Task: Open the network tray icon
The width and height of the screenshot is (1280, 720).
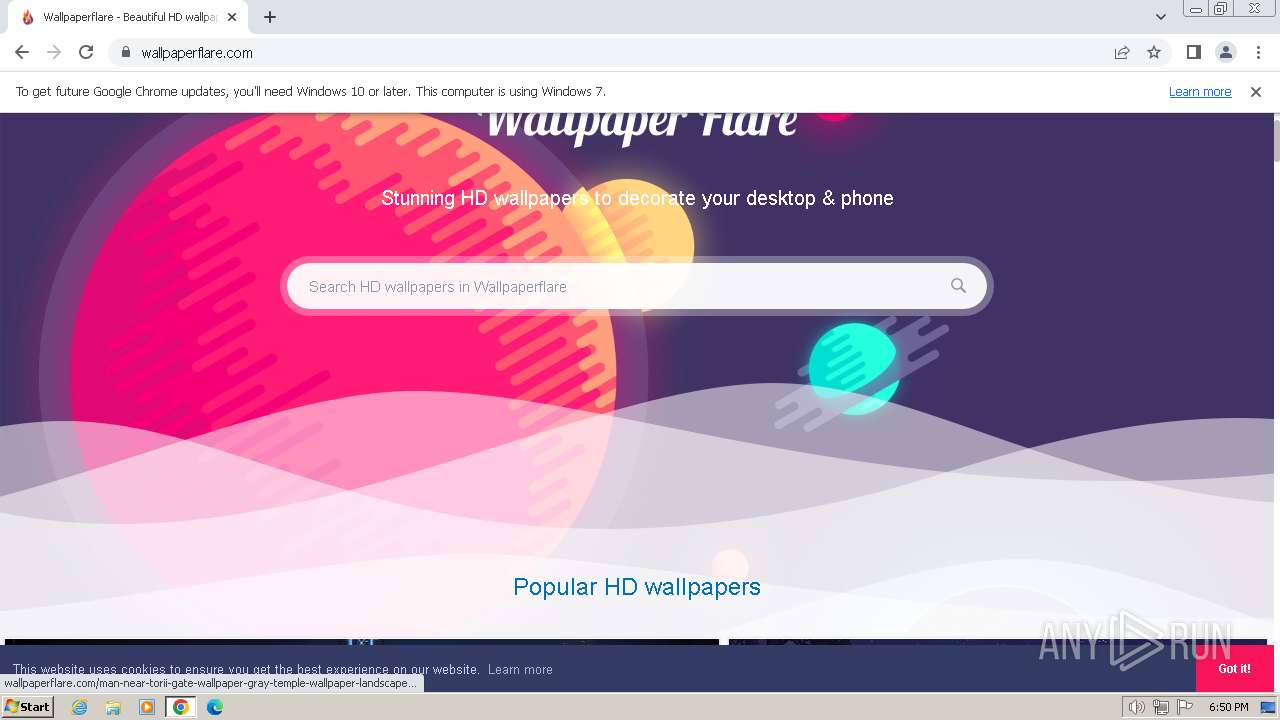Action: 1161,707
